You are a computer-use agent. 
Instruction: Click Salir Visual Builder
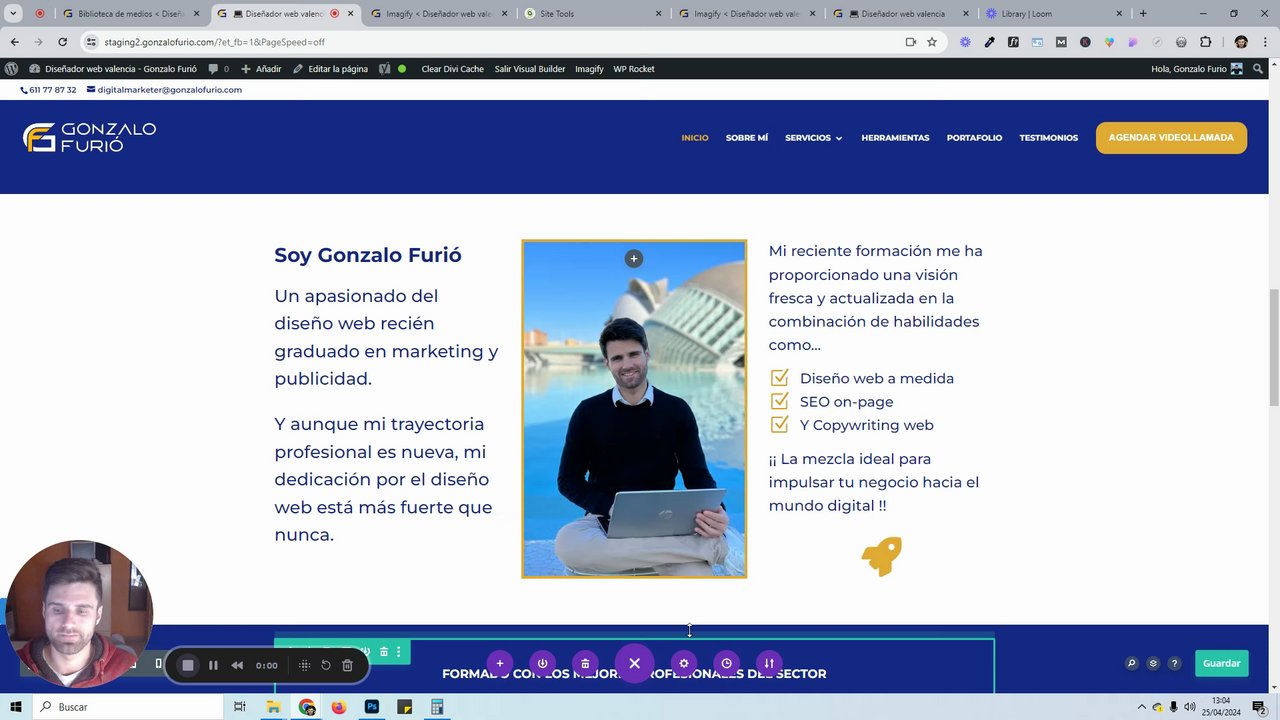pos(530,69)
